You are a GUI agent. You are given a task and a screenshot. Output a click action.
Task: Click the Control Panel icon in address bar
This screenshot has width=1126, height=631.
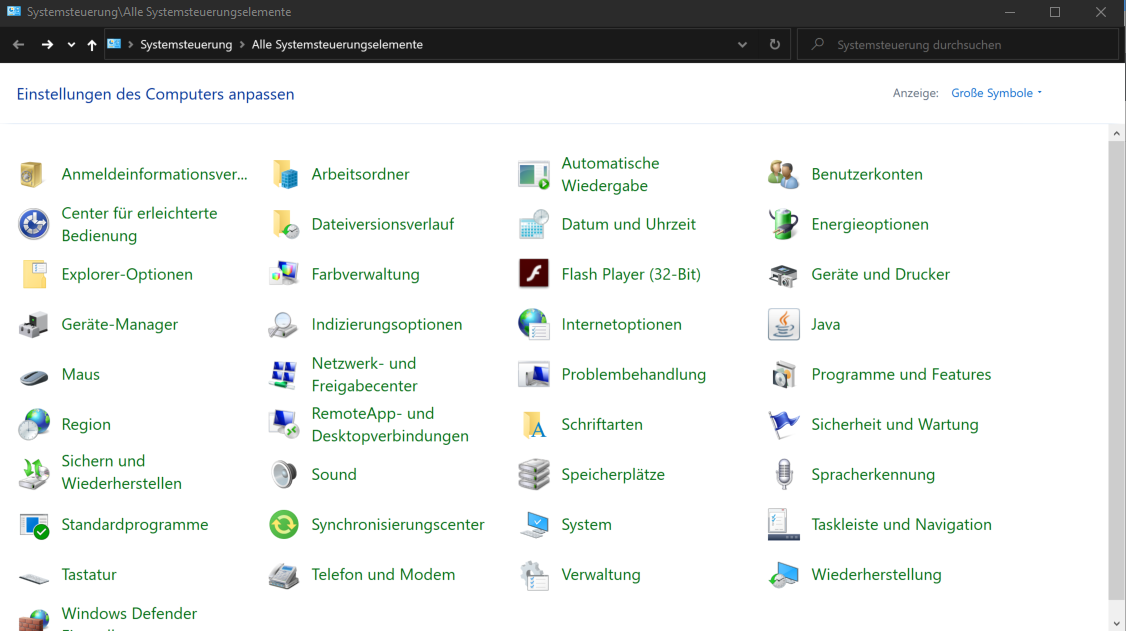click(113, 44)
